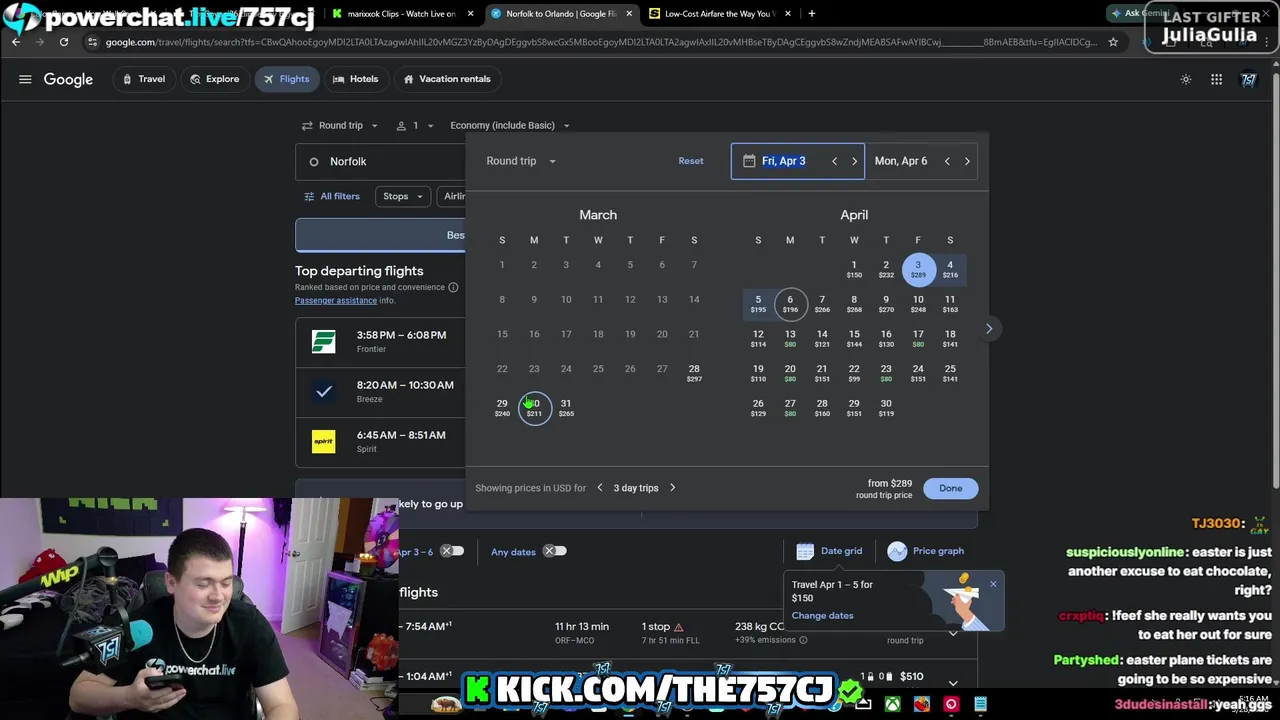1280x720 pixels.
Task: Move departure date one day earlier
Action: click(834, 161)
